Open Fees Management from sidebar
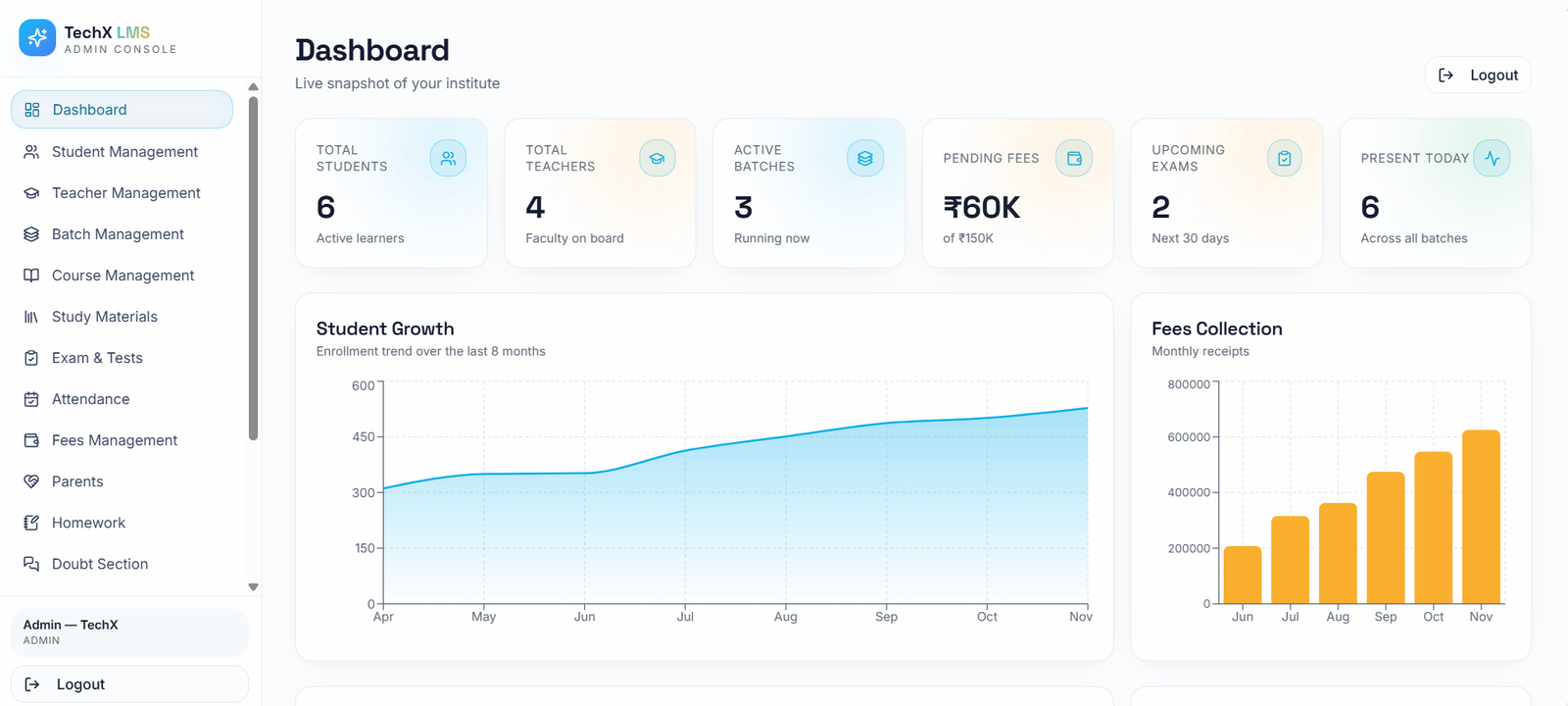Screen dimensions: 1568x706 tap(122, 440)
